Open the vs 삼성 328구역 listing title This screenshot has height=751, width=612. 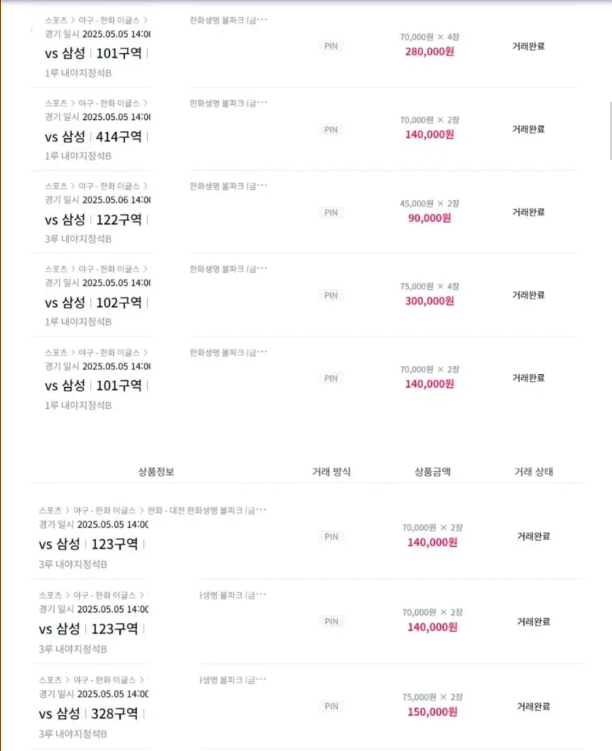pyautogui.click(x=89, y=714)
